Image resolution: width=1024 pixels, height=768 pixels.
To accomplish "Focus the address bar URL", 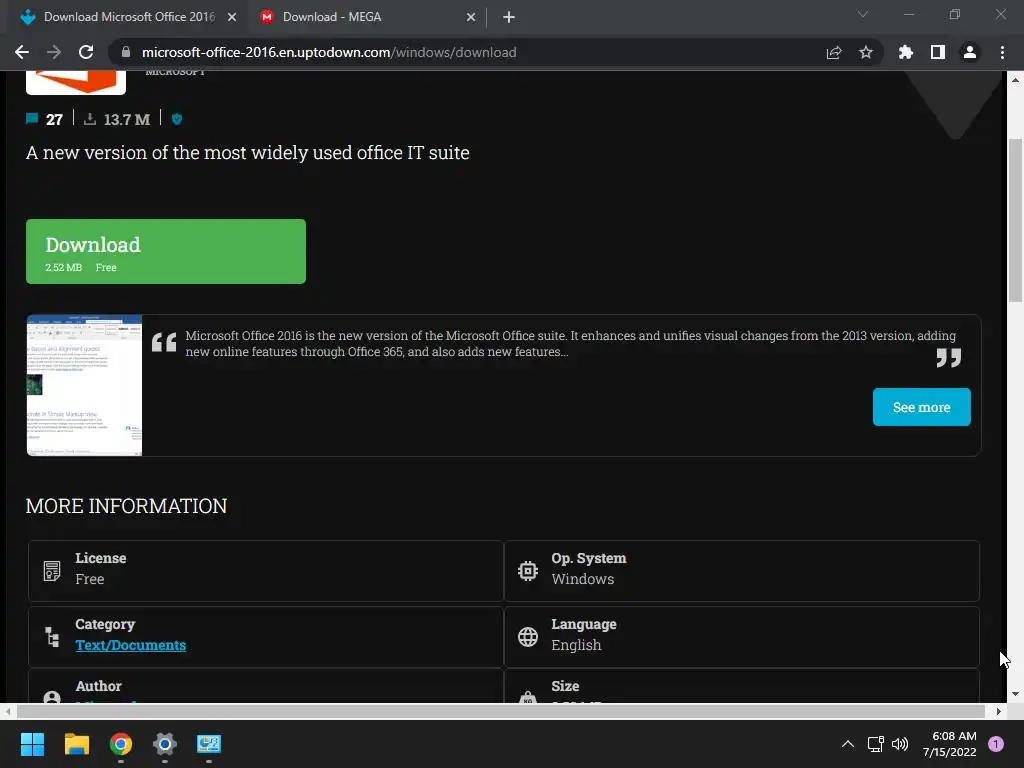I will point(329,52).
